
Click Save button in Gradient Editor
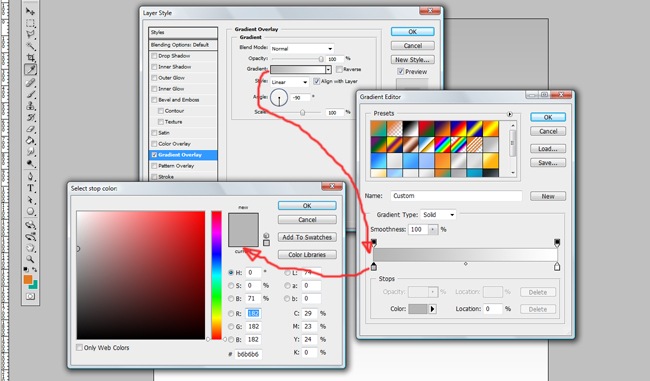coord(548,163)
